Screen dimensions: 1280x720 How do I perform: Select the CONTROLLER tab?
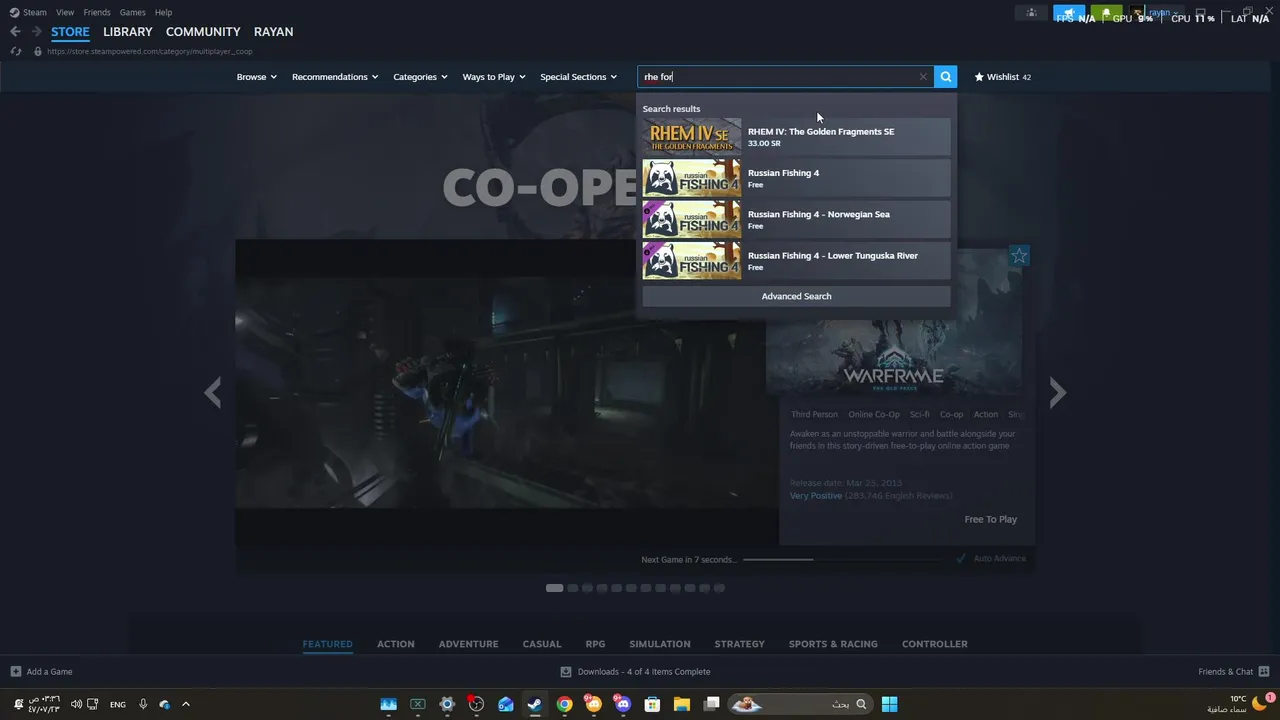(x=935, y=644)
